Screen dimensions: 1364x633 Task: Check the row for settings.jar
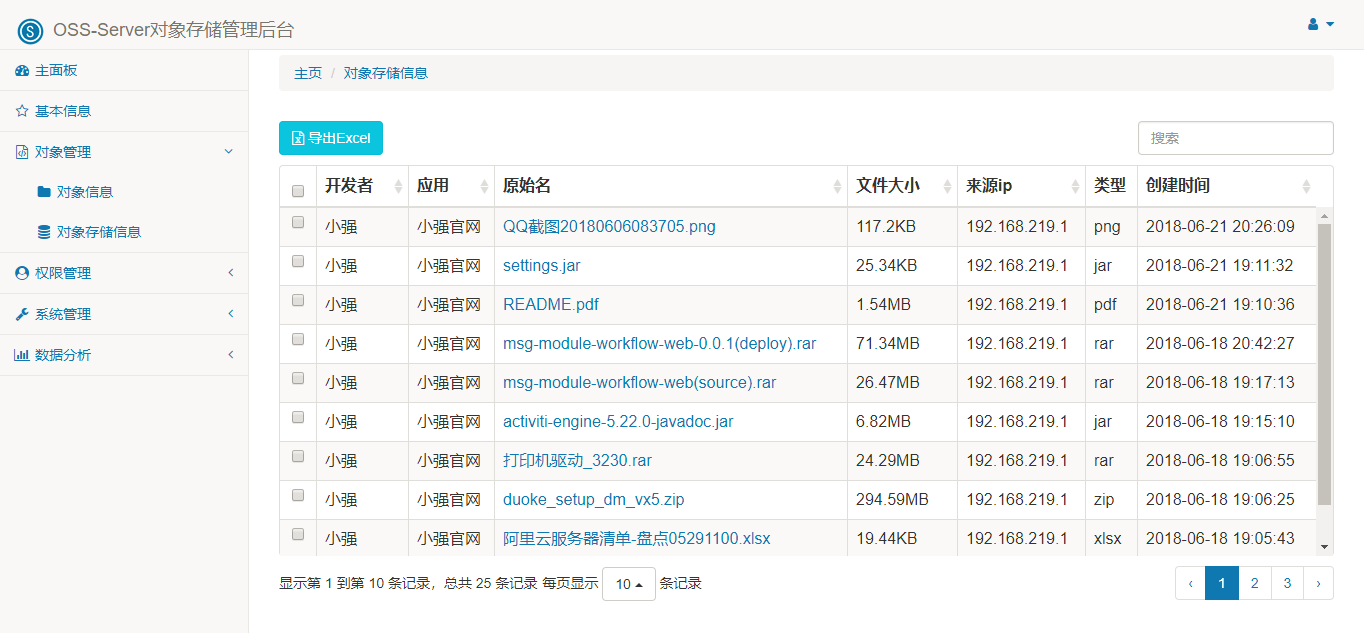tap(298, 261)
